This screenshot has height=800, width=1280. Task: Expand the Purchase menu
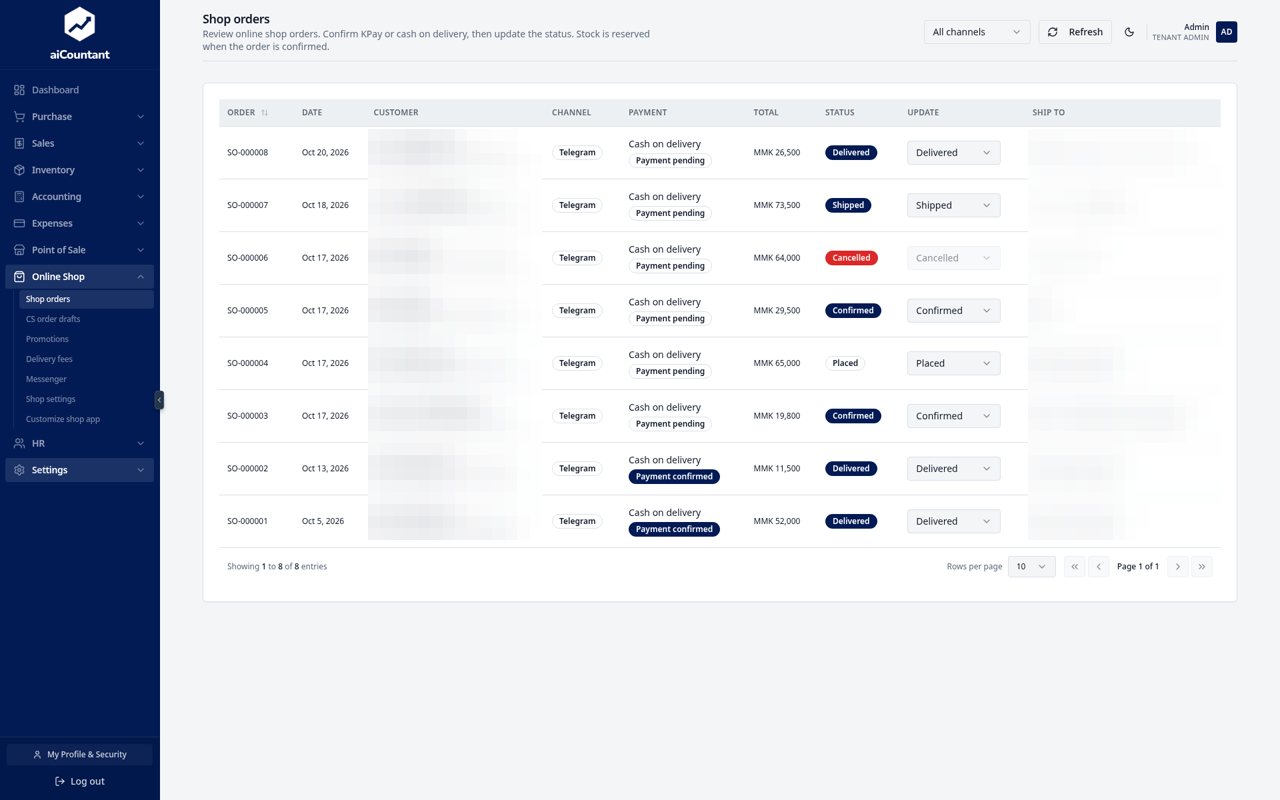coord(79,117)
